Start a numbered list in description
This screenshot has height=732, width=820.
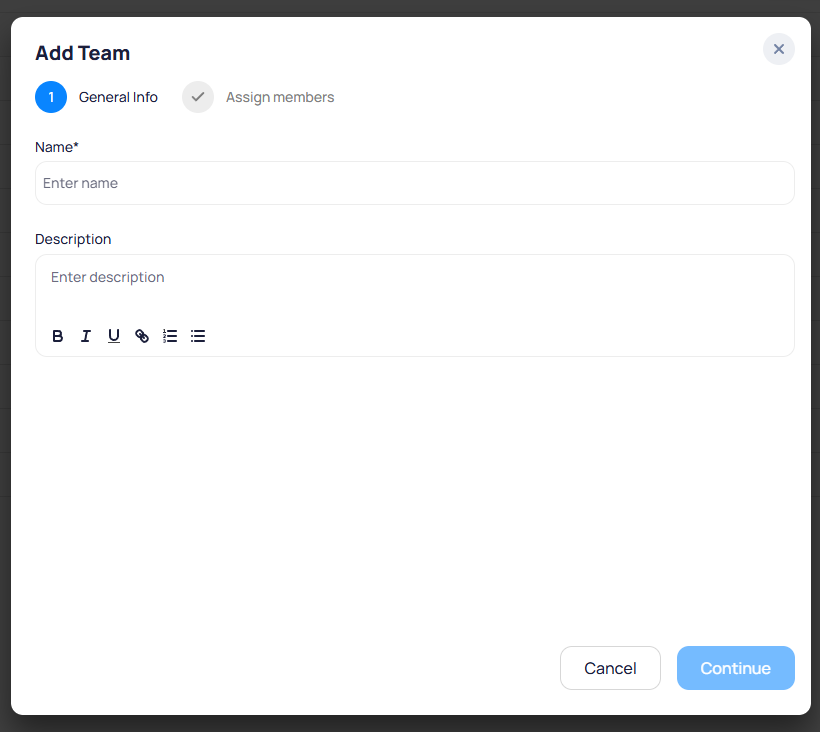[170, 336]
